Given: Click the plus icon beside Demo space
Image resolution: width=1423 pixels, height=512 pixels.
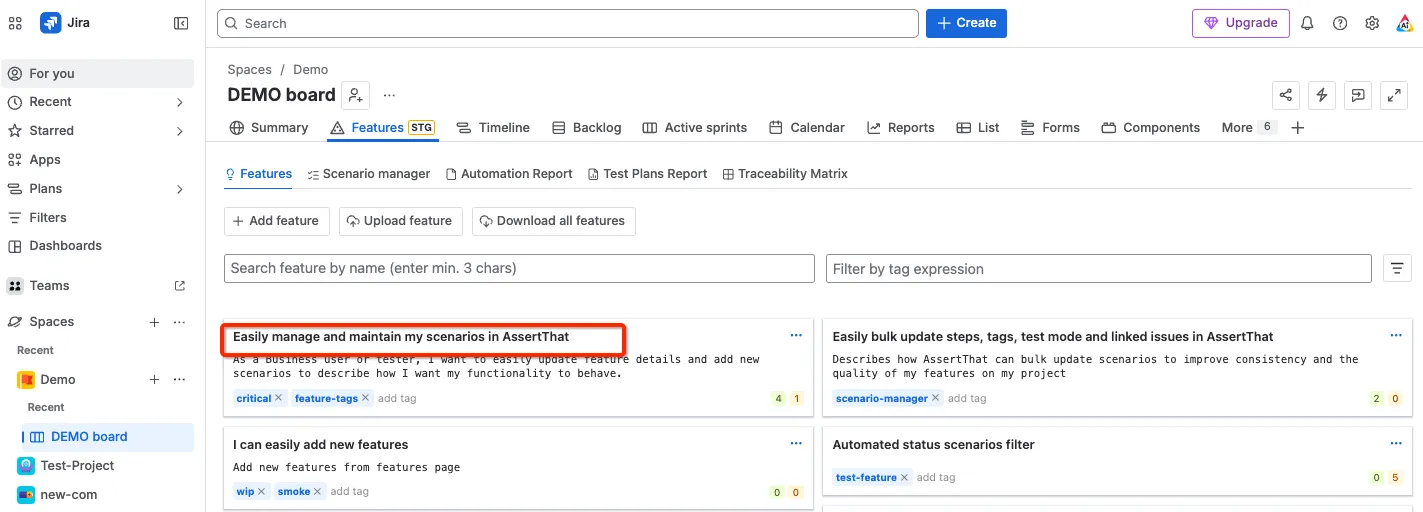Looking at the screenshot, I should [154, 380].
